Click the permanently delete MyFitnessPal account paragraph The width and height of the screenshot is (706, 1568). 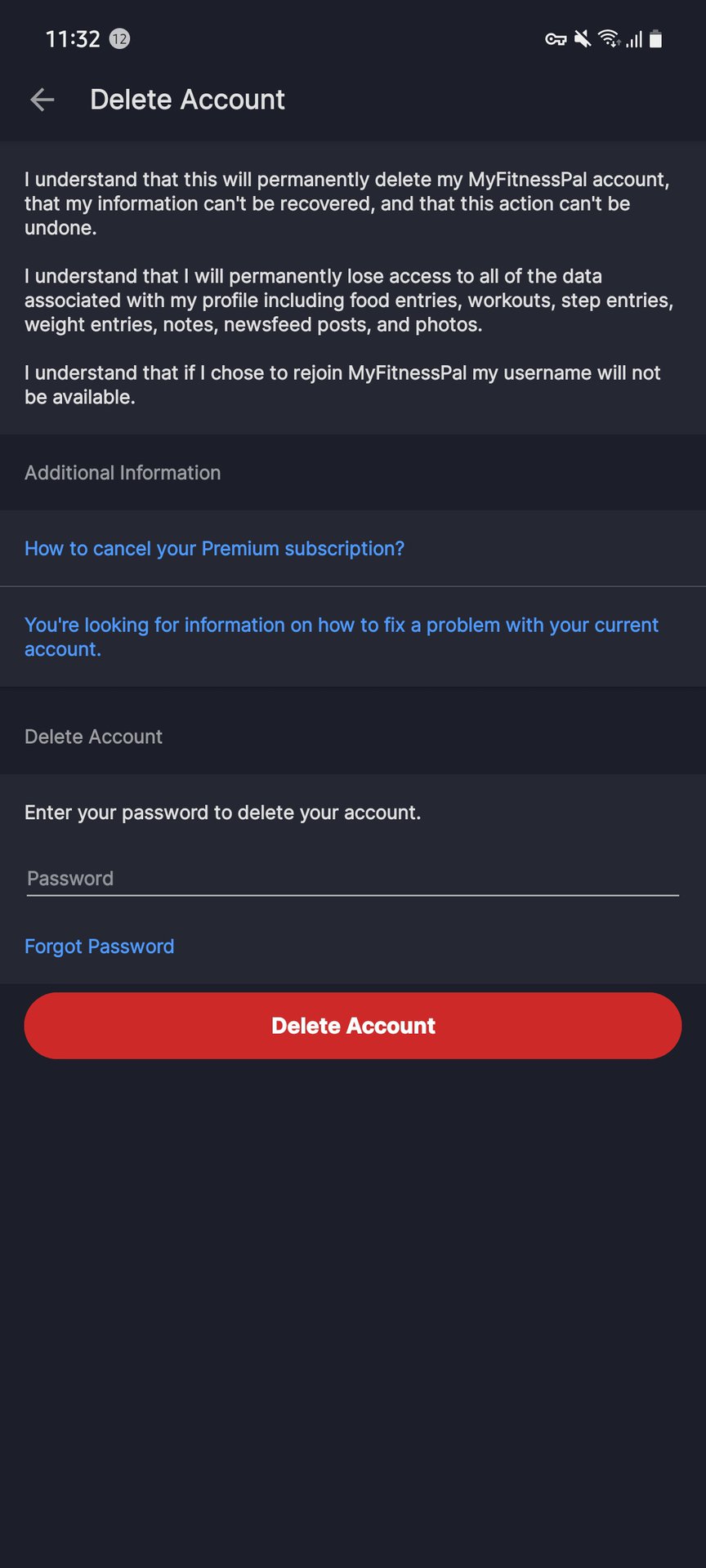(346, 203)
